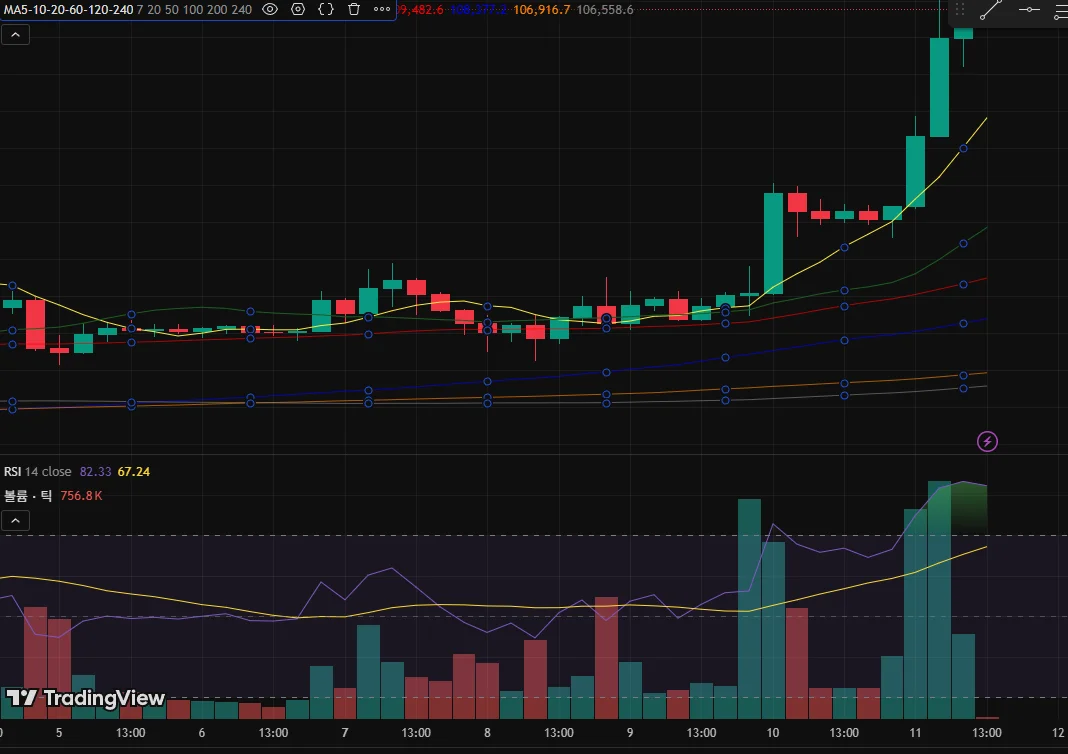The image size is (1068, 754).
Task: Click the lightning bolt icon on chart
Action: coord(987,441)
